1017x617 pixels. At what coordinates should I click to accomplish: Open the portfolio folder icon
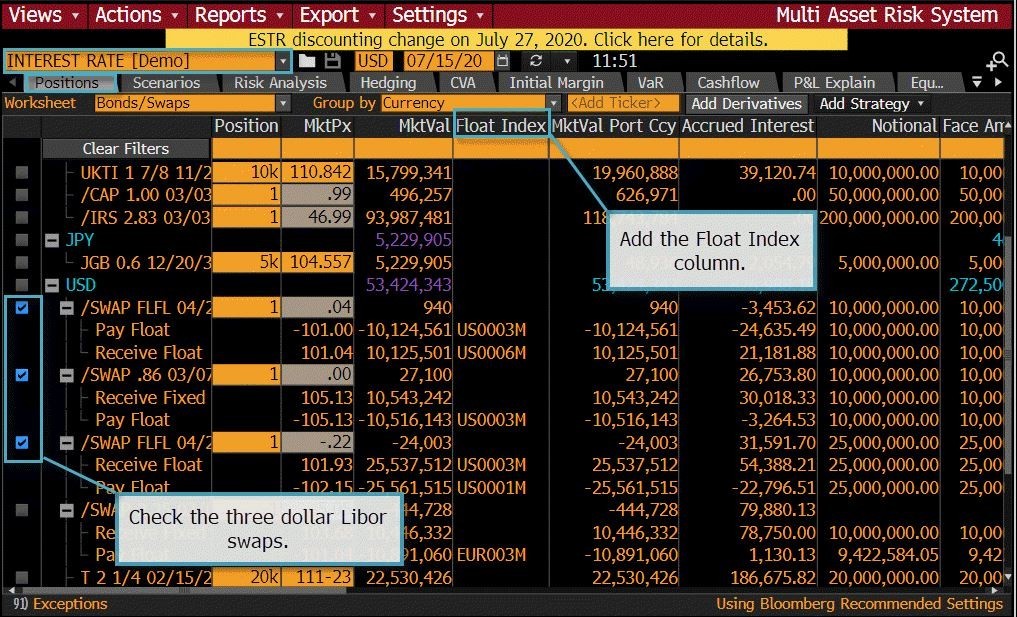tap(307, 61)
